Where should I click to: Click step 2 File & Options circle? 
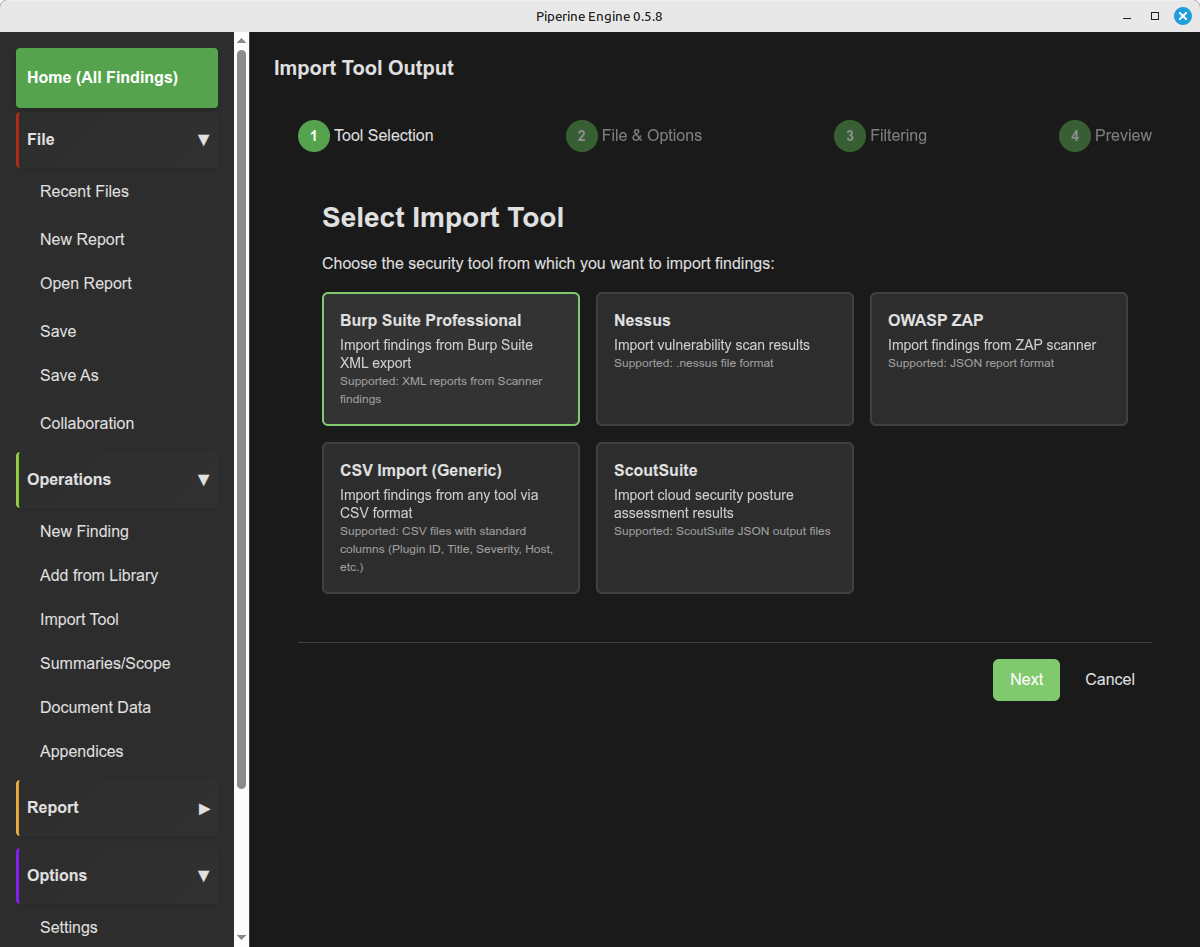click(581, 136)
